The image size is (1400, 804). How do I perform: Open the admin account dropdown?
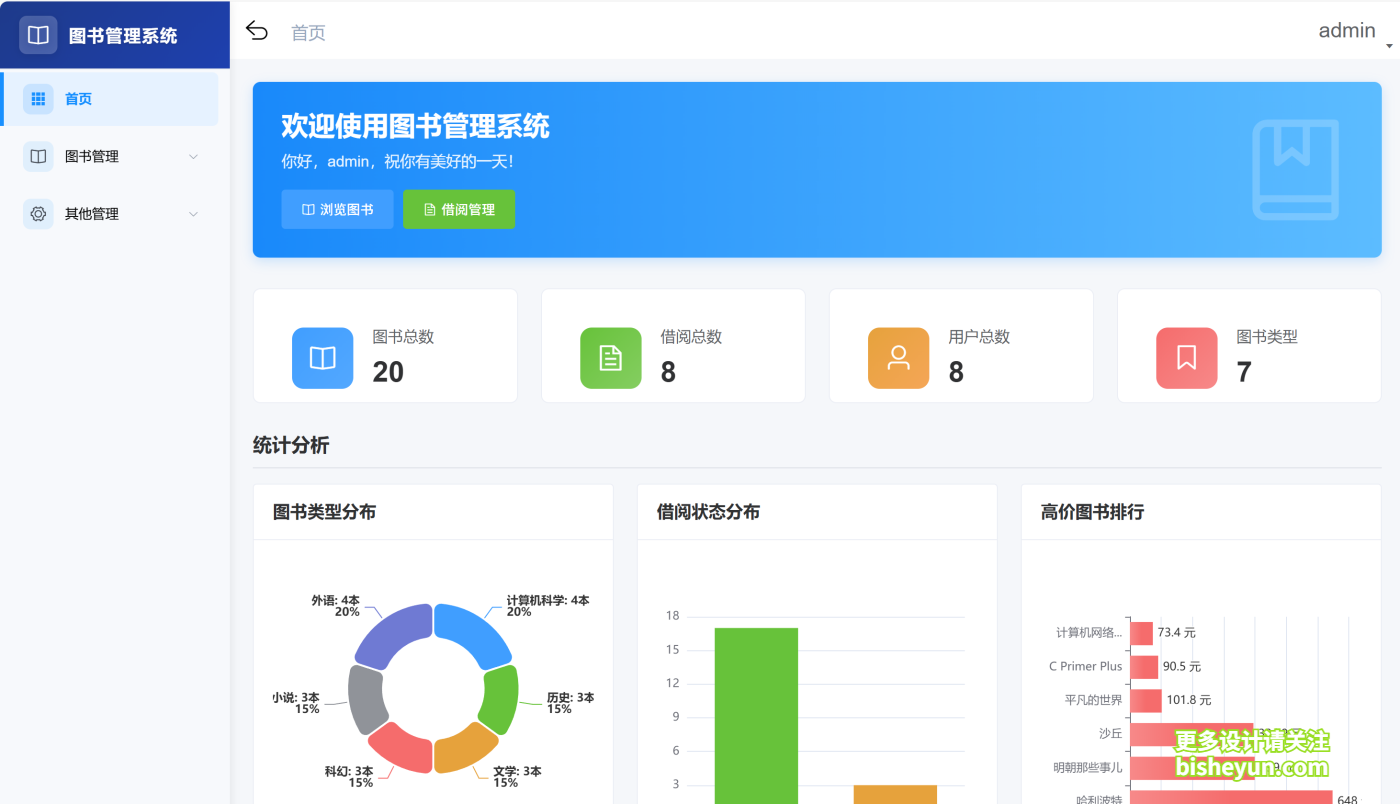pyautogui.click(x=1348, y=30)
